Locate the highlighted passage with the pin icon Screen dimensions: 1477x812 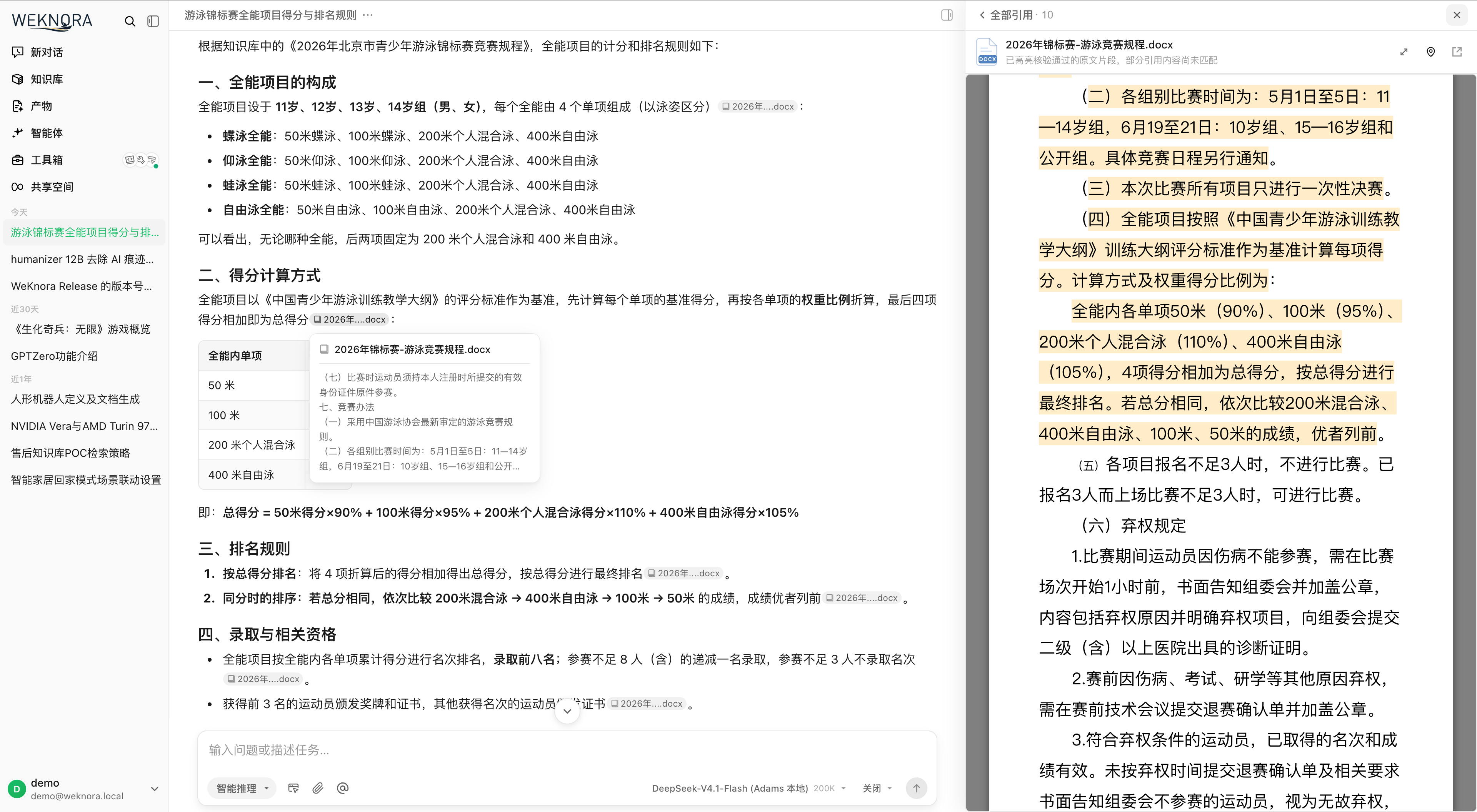pyautogui.click(x=1430, y=52)
